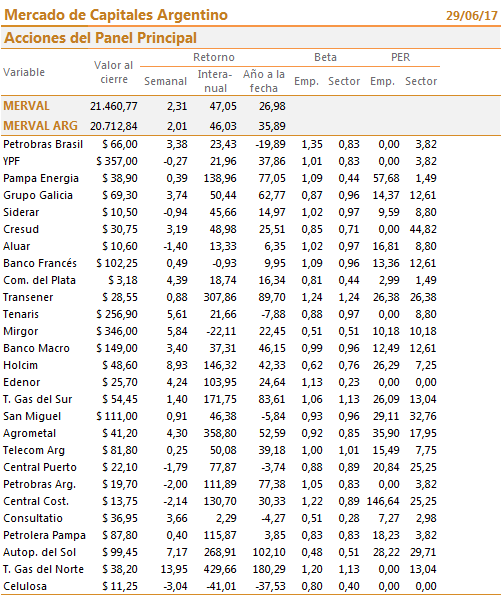
Task: Select the Holcim row name
Action: [20, 365]
